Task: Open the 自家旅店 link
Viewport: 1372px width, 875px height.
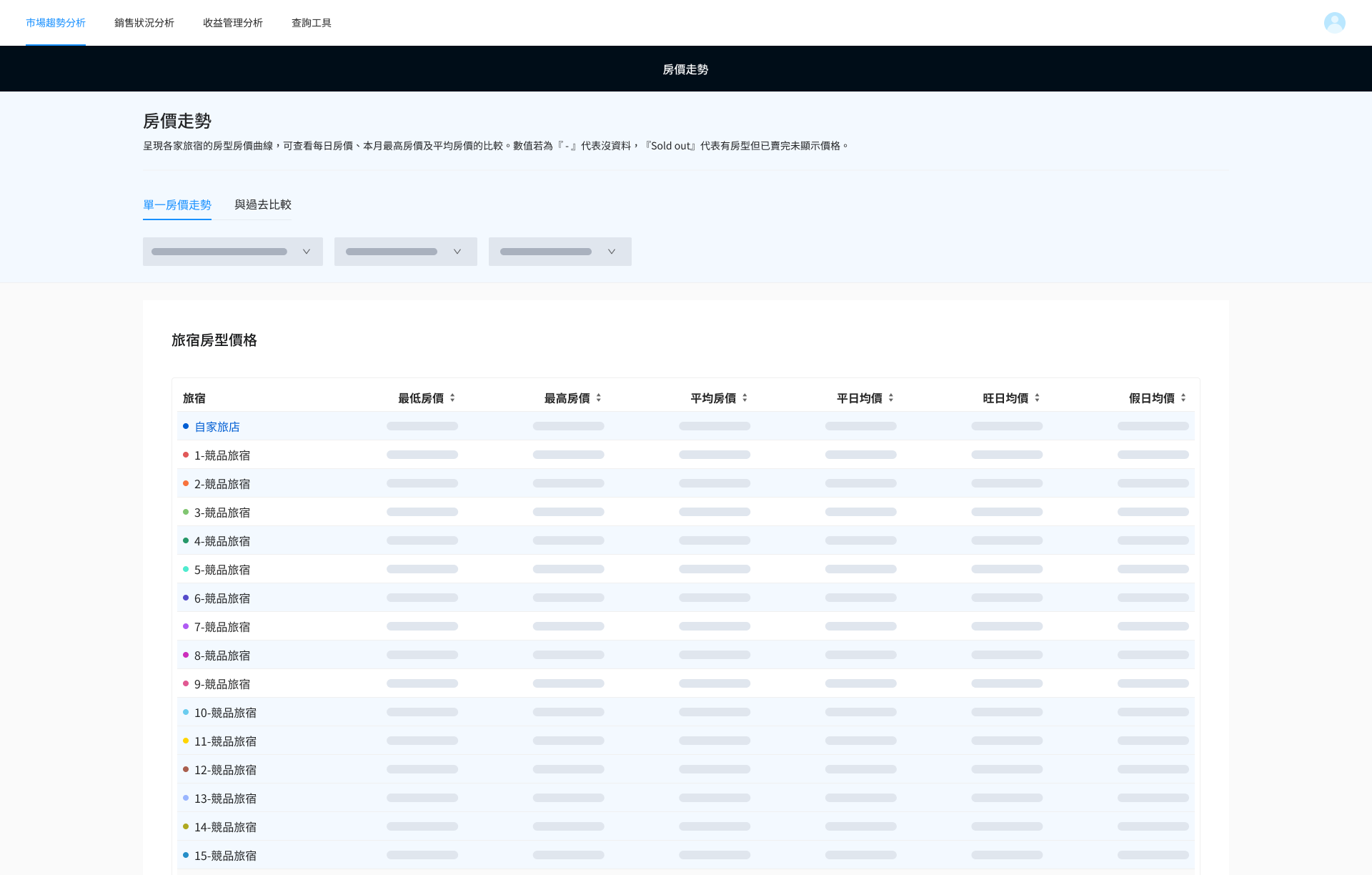Action: [217, 427]
